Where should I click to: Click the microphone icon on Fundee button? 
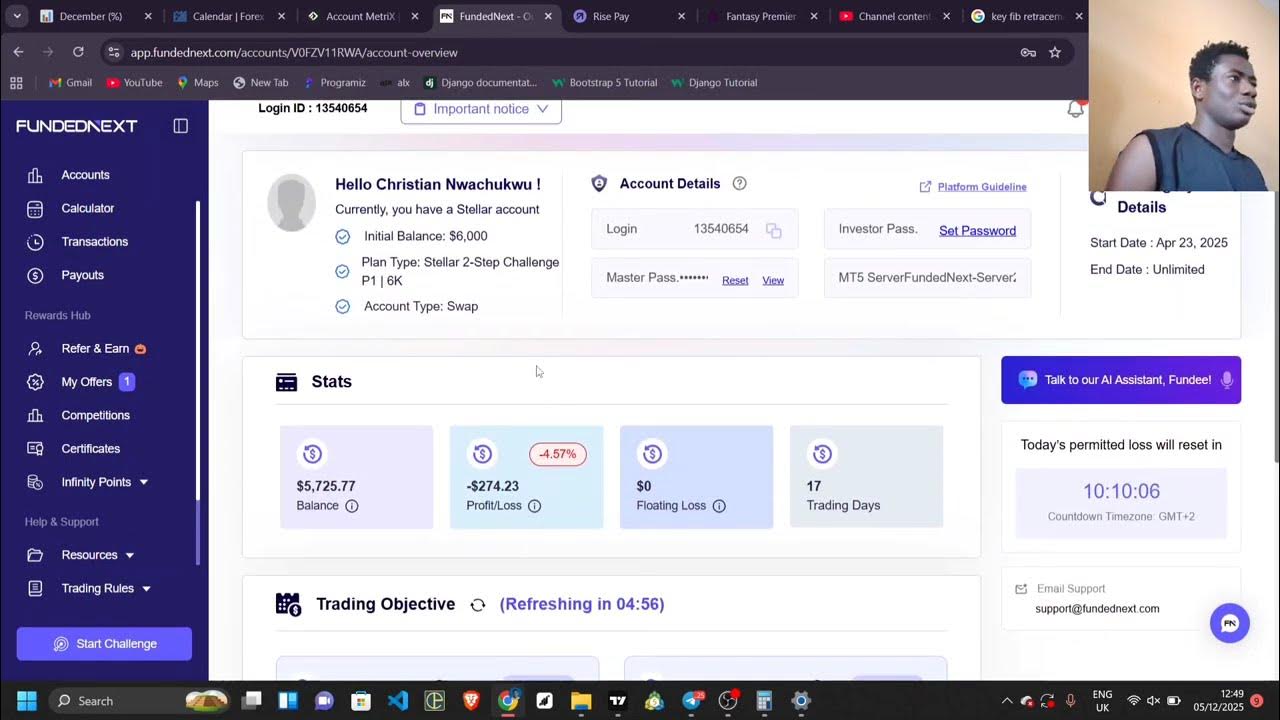click(1227, 380)
